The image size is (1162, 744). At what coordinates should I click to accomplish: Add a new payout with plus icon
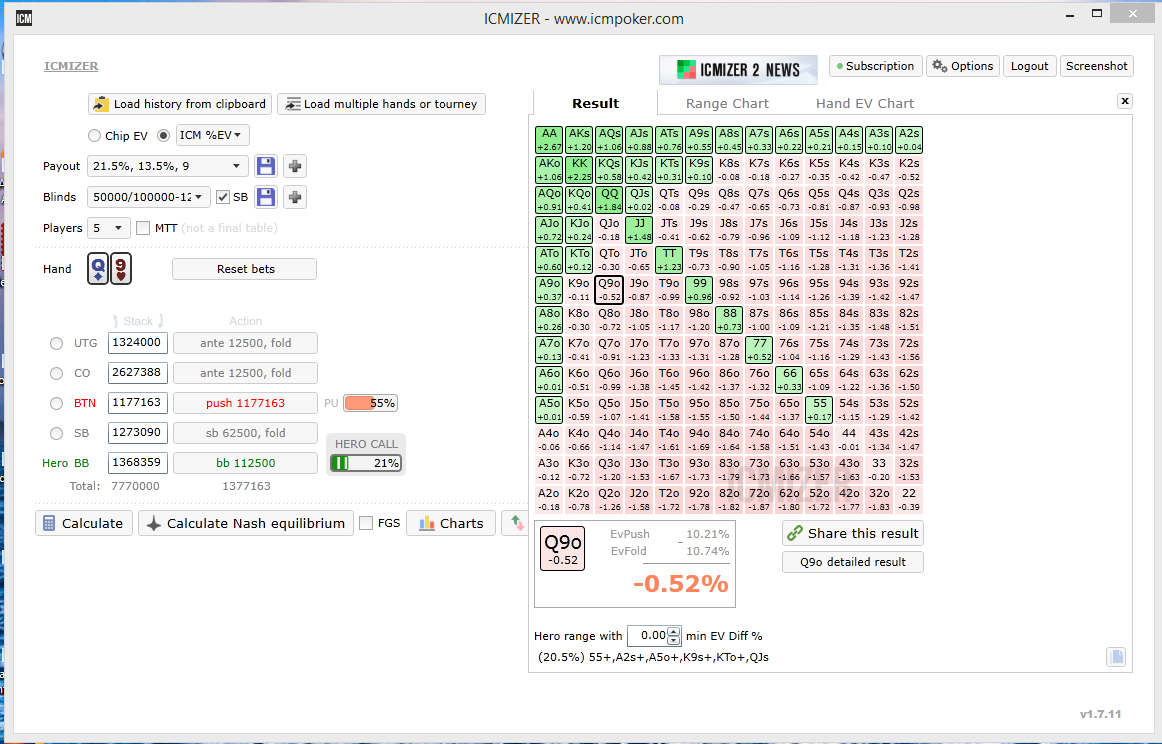(x=295, y=166)
